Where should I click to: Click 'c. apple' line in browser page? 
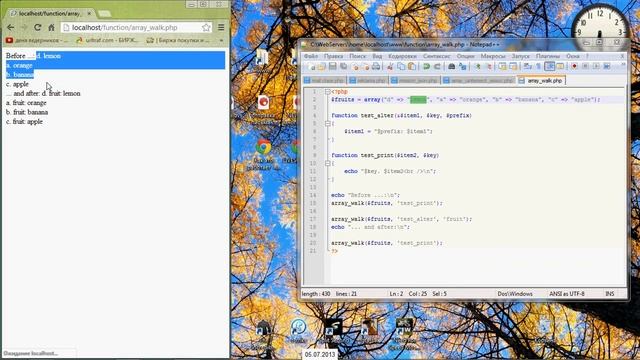pyautogui.click(x=17, y=84)
